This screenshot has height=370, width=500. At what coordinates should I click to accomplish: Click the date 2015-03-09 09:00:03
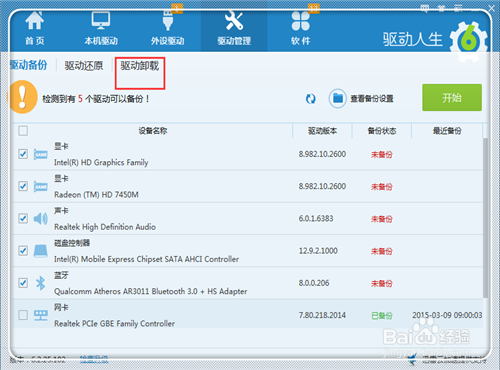(x=447, y=315)
